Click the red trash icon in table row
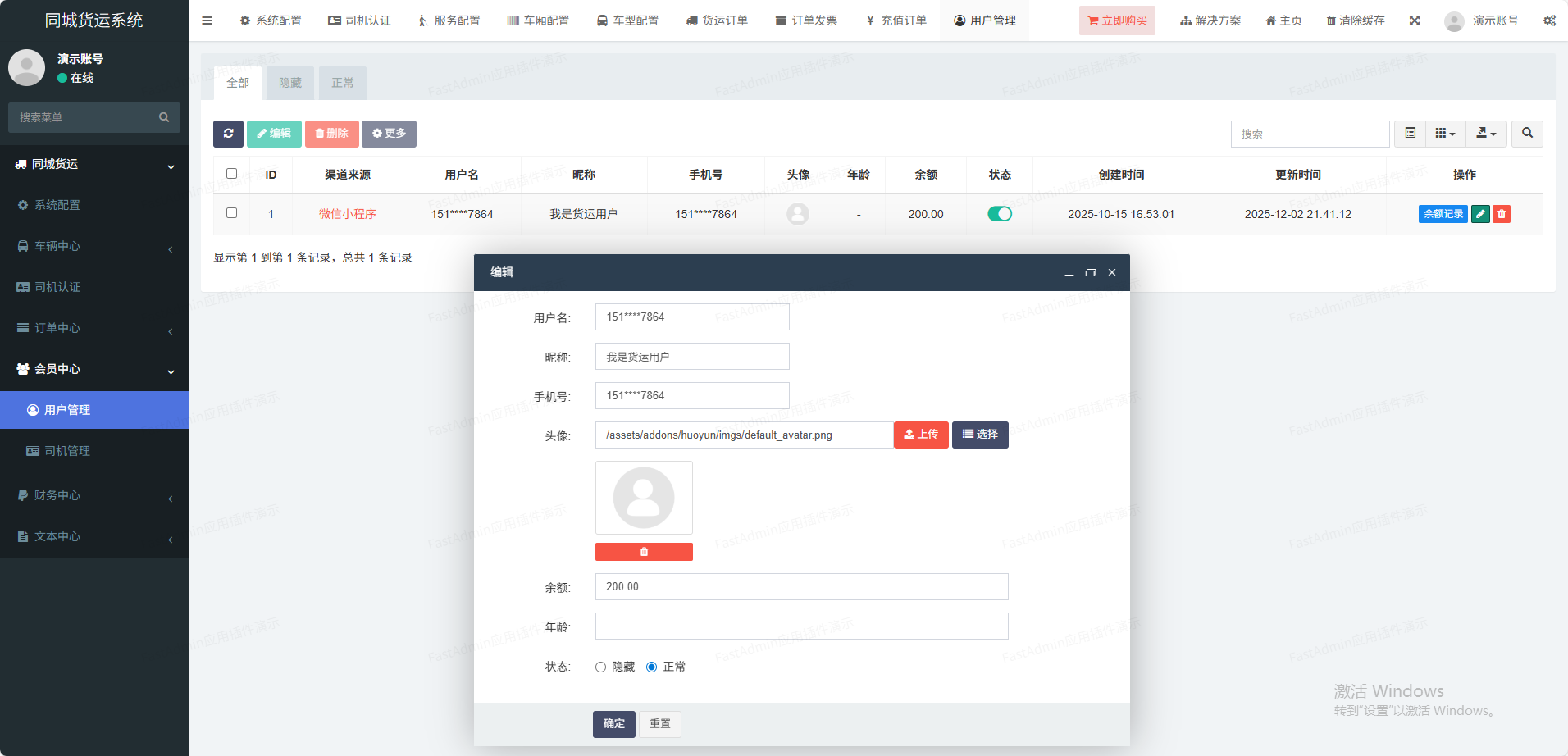This screenshot has width=1568, height=756. pos(1502,214)
